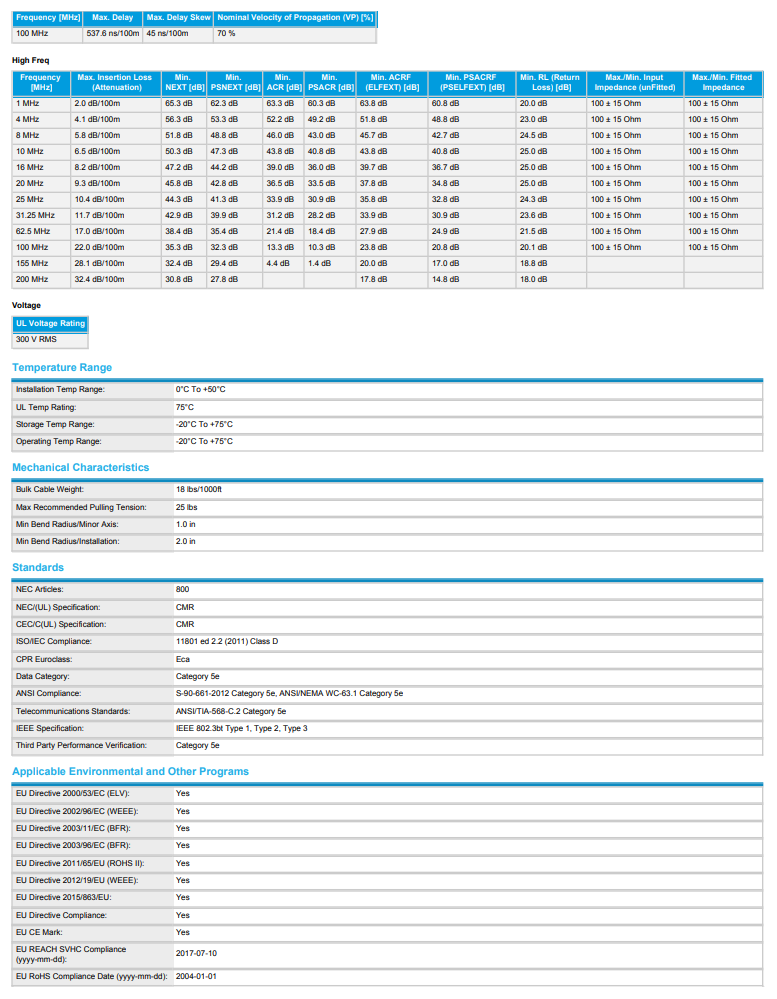
Task: Click the Max. Insertion Loss column header
Action: 115,82
